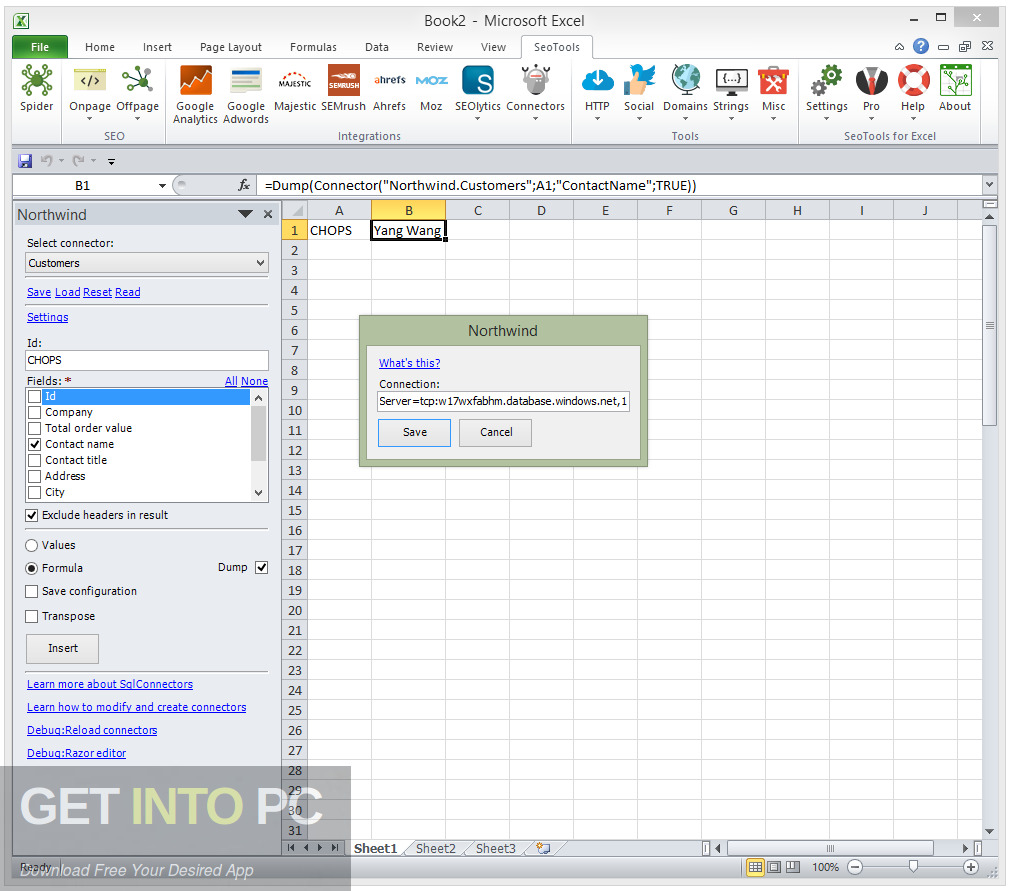Click the zoom slider handle
1012x891 pixels.
click(913, 867)
